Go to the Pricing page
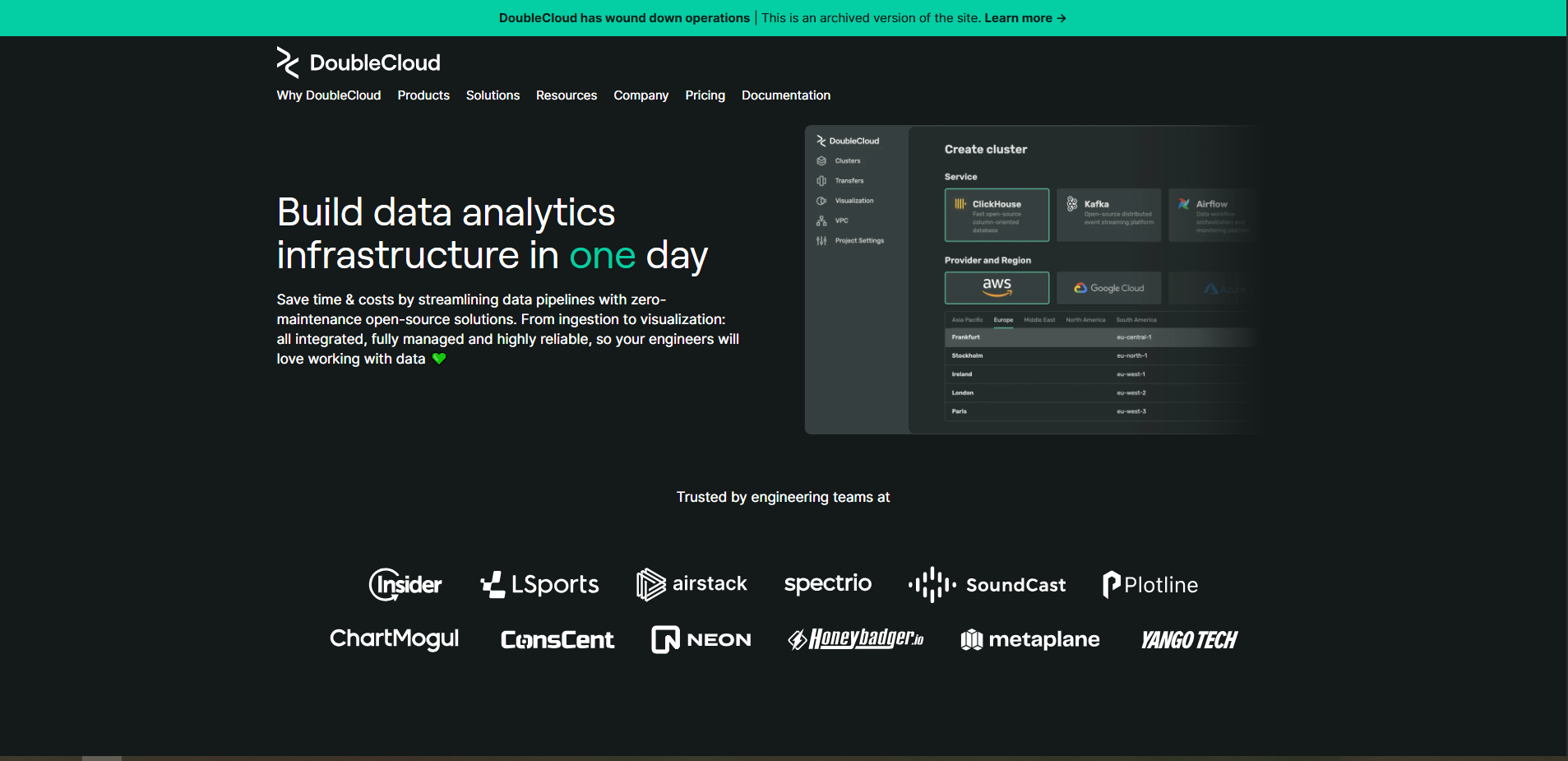Viewport: 1568px width, 761px height. 705,95
